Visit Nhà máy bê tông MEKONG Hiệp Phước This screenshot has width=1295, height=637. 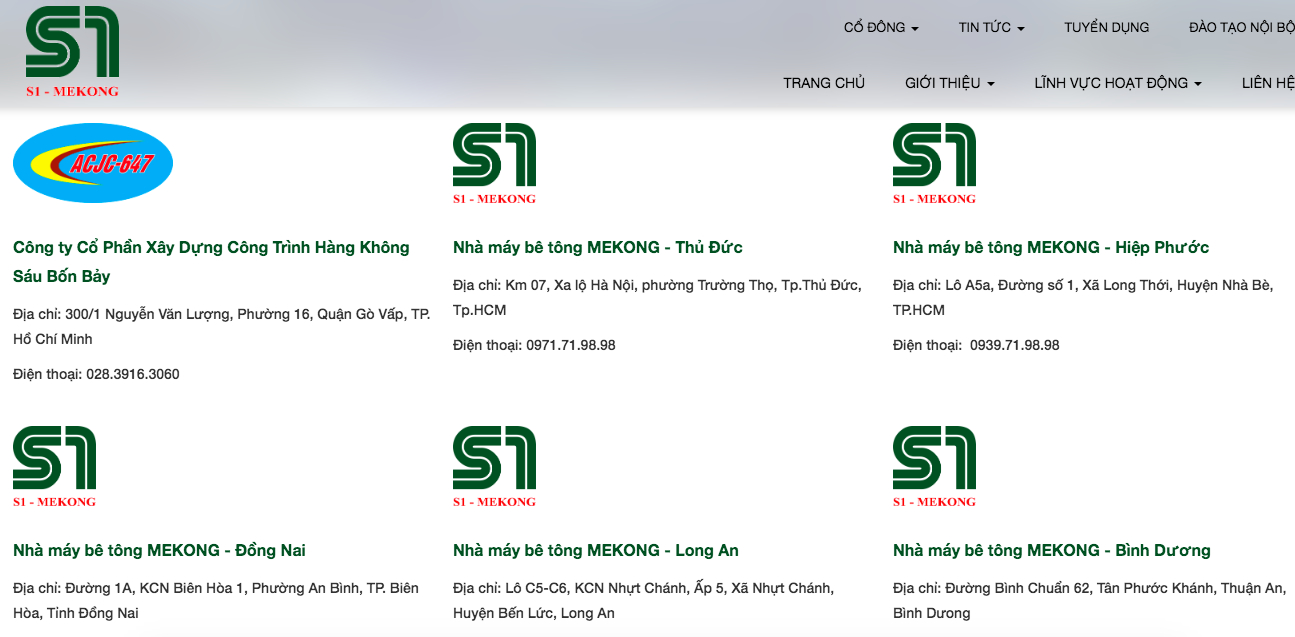[x=1050, y=248]
